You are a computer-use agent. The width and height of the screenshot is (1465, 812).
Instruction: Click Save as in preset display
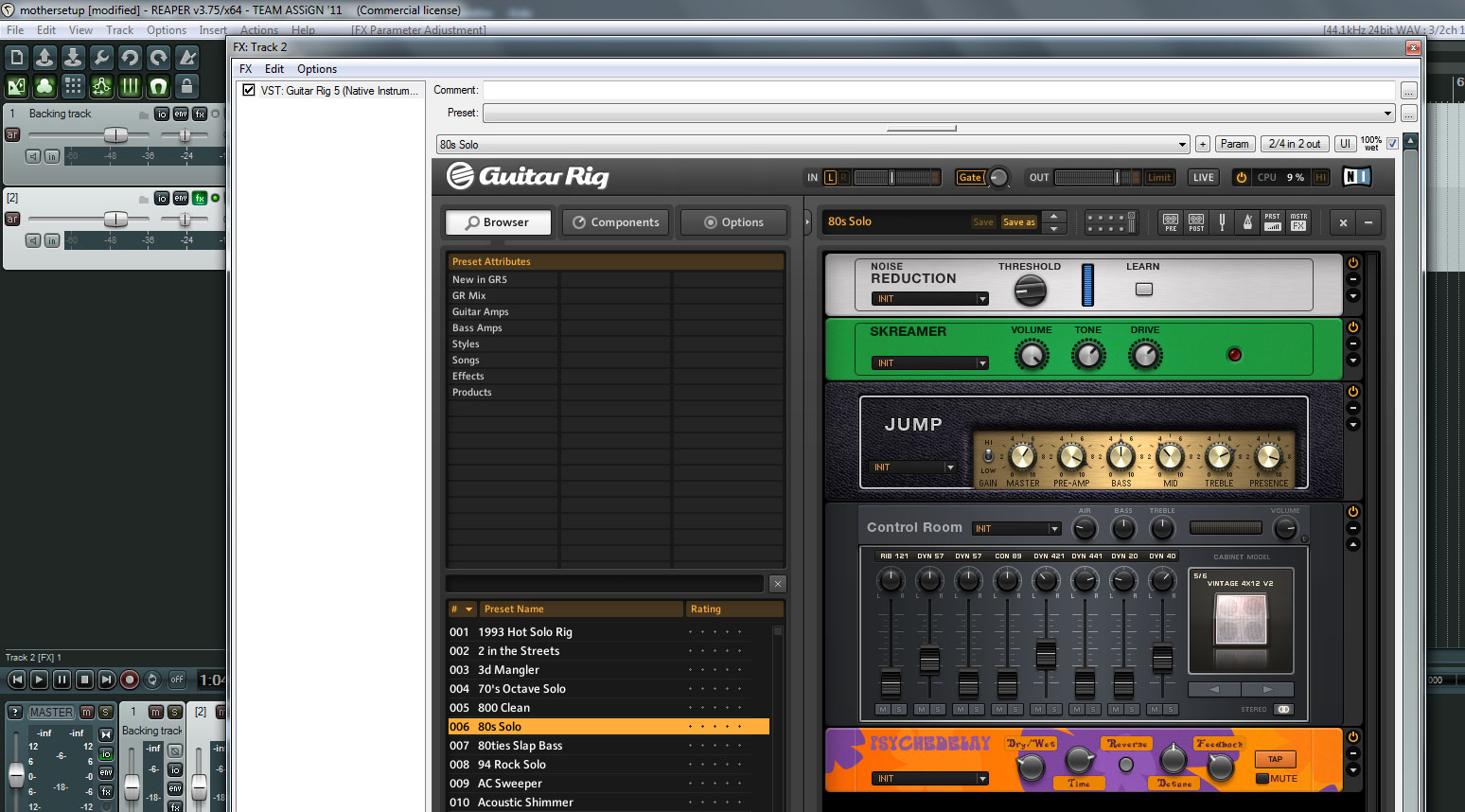(x=1018, y=222)
